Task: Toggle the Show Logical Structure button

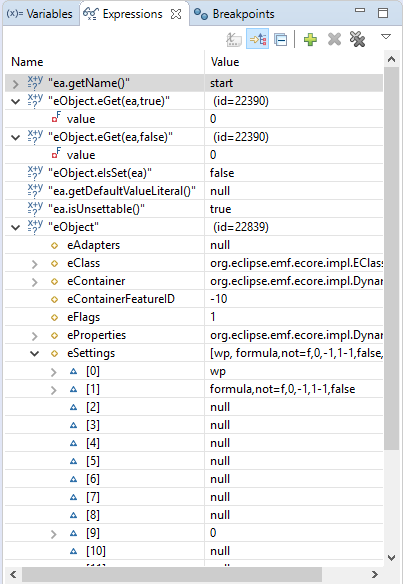Action: click(257, 39)
